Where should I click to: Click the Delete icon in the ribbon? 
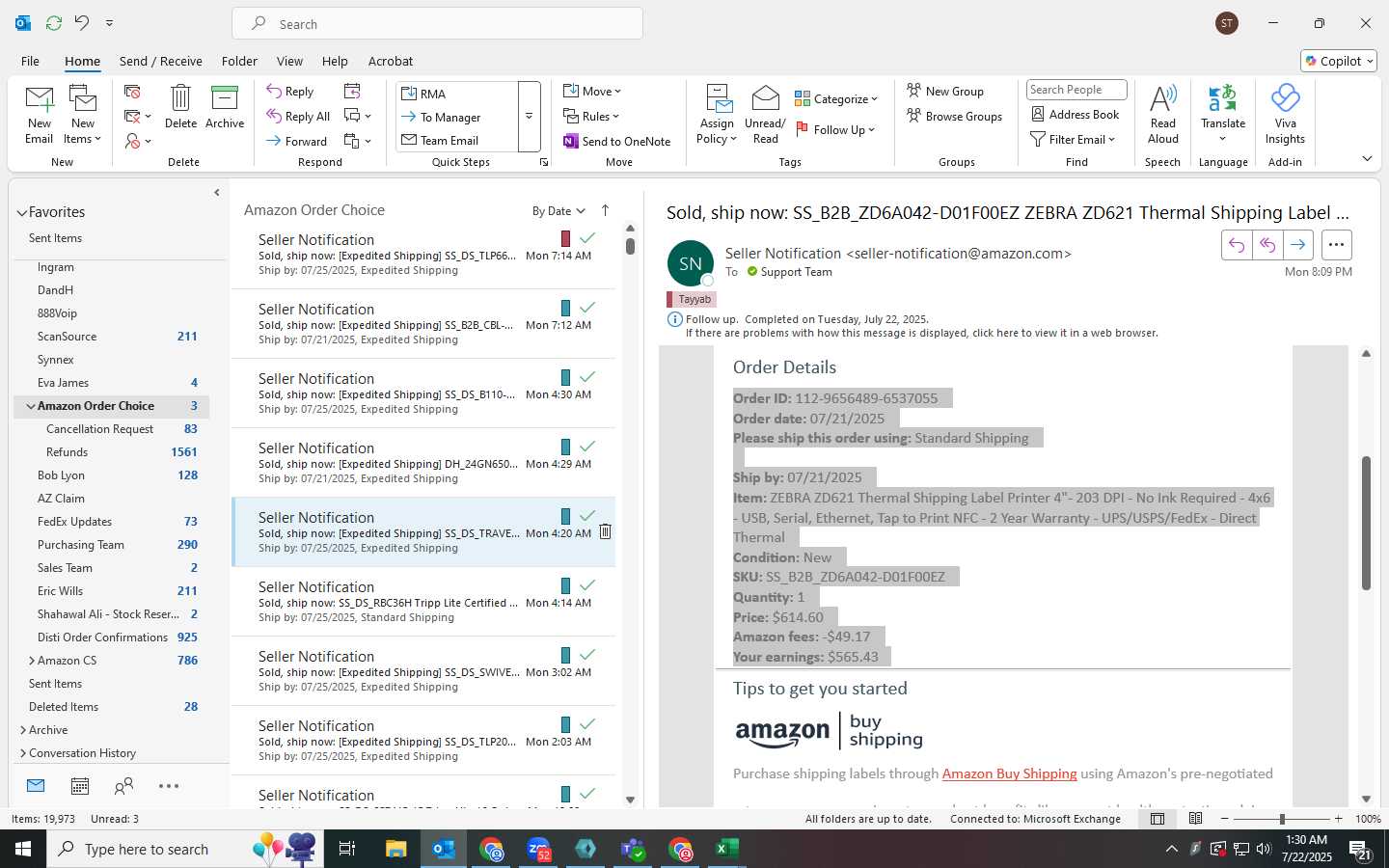(x=180, y=106)
